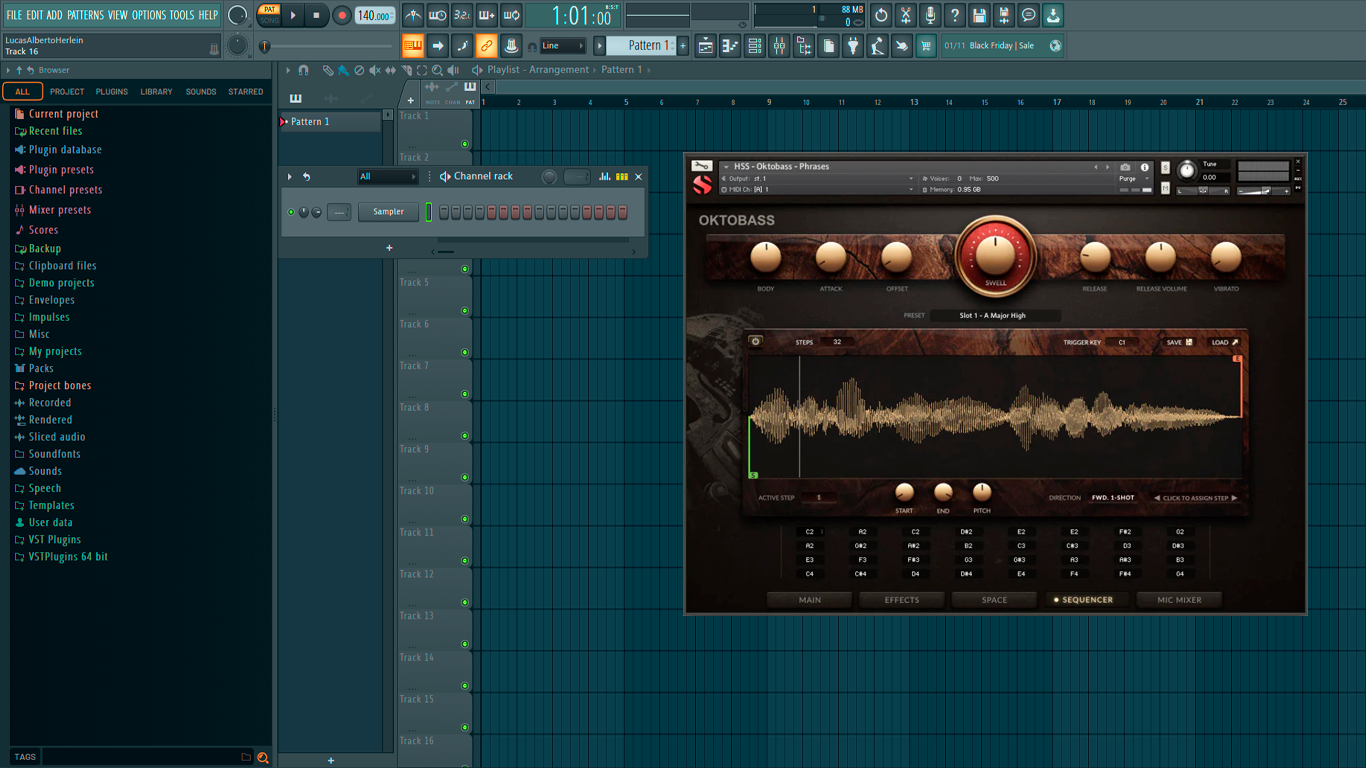Switch Oktobass to EFFECTS tab
The height and width of the screenshot is (768, 1366).
coord(901,600)
